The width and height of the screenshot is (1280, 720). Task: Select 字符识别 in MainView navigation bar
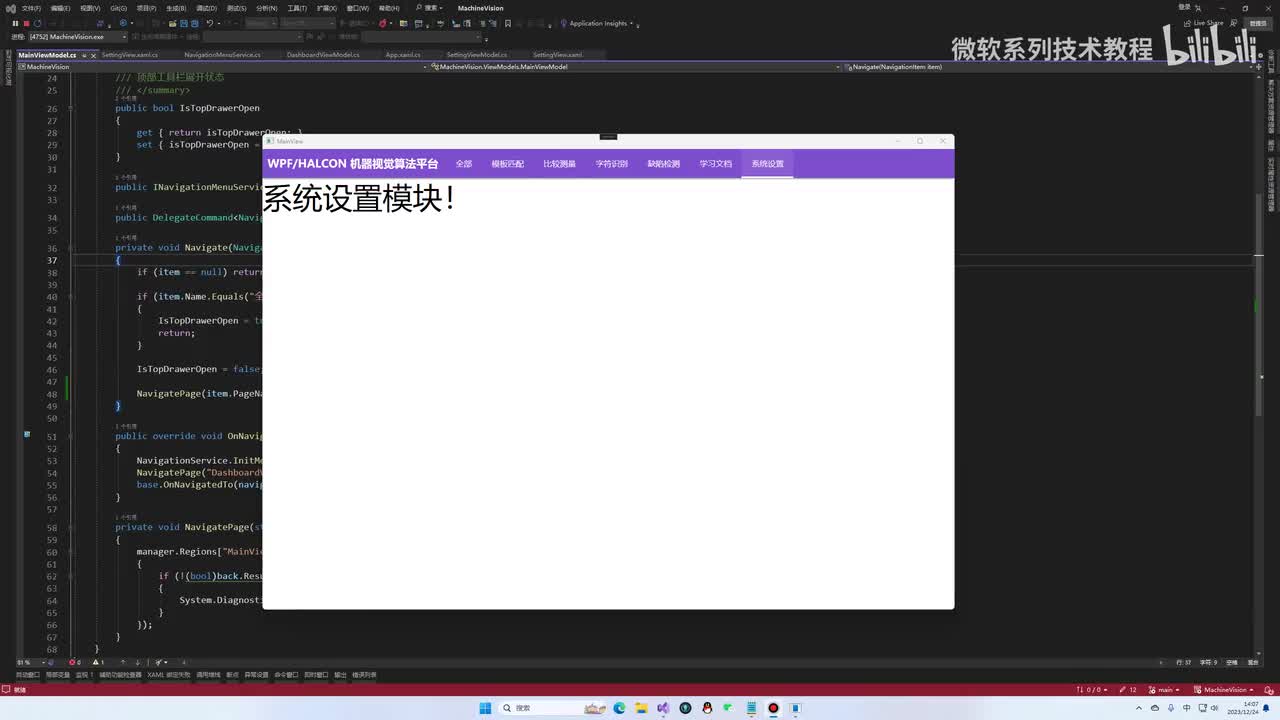611,164
